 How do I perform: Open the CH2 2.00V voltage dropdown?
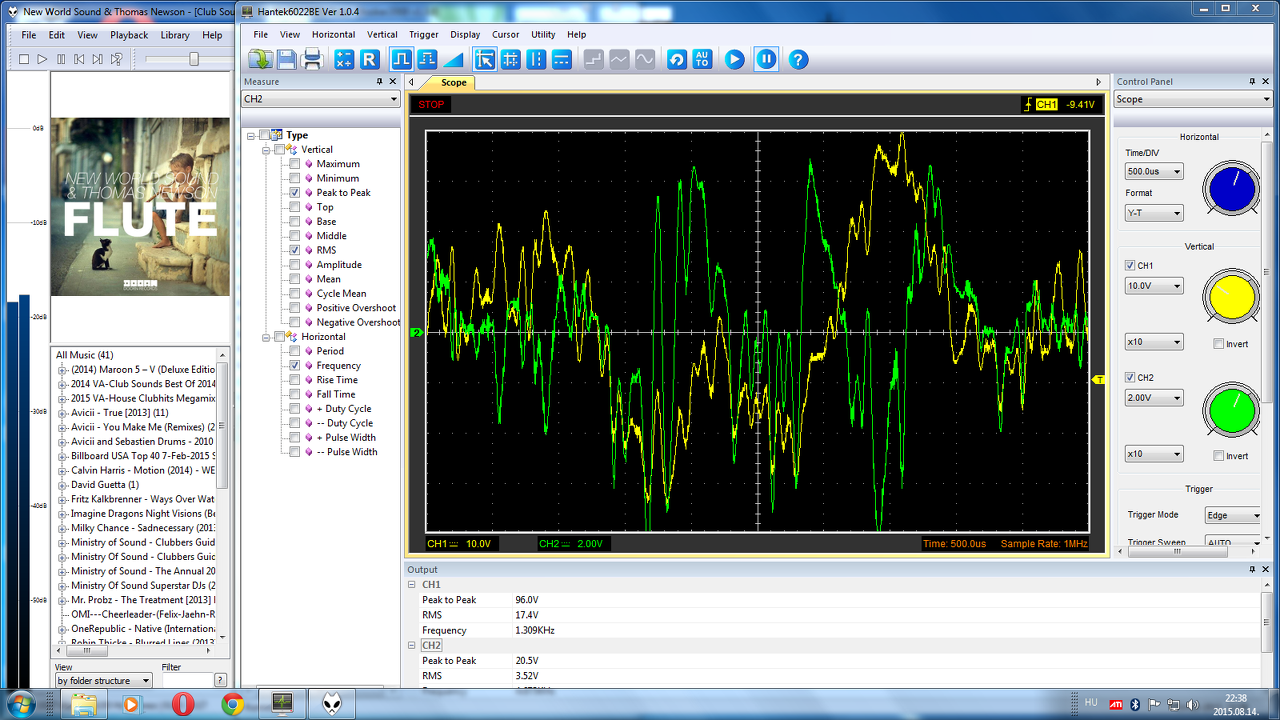(x=1154, y=398)
